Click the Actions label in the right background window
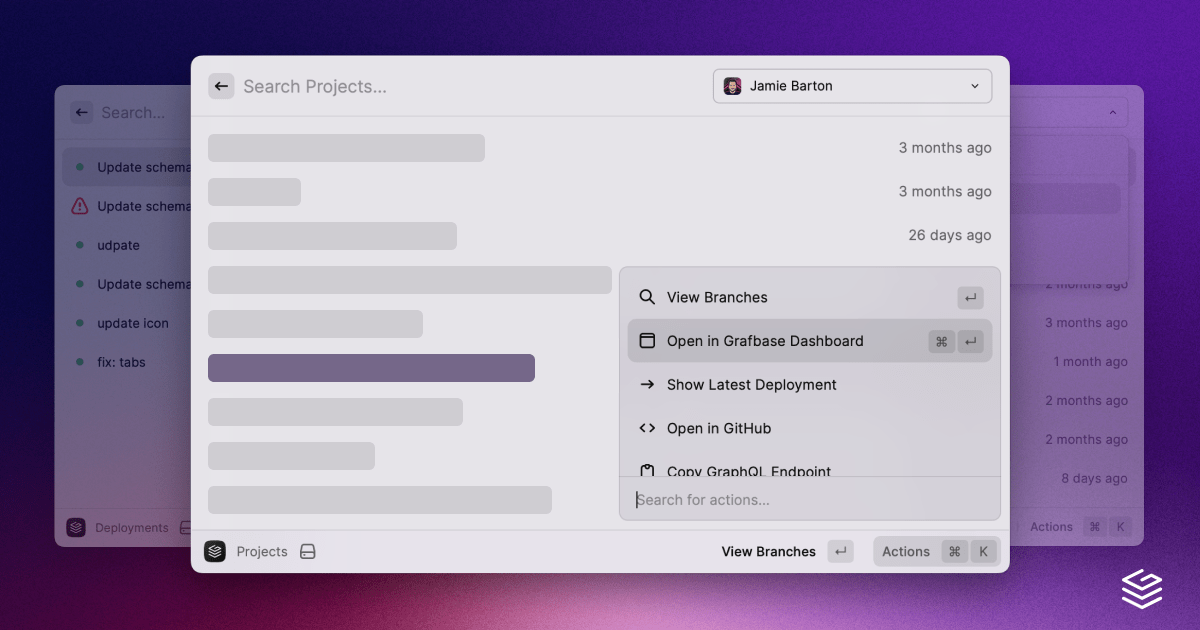1200x630 pixels. pos(1051,527)
